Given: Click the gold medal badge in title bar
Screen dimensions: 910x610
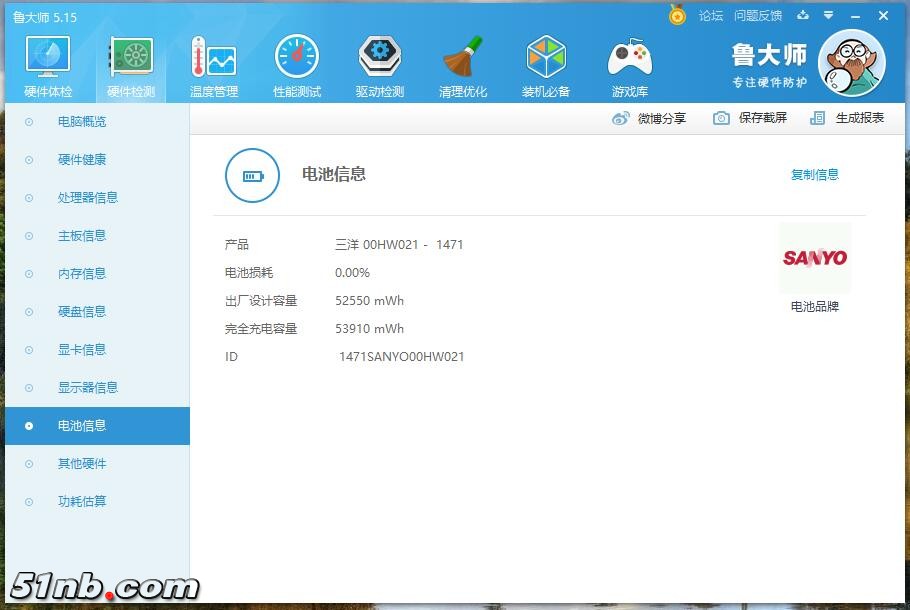Looking at the screenshot, I should coord(679,16).
